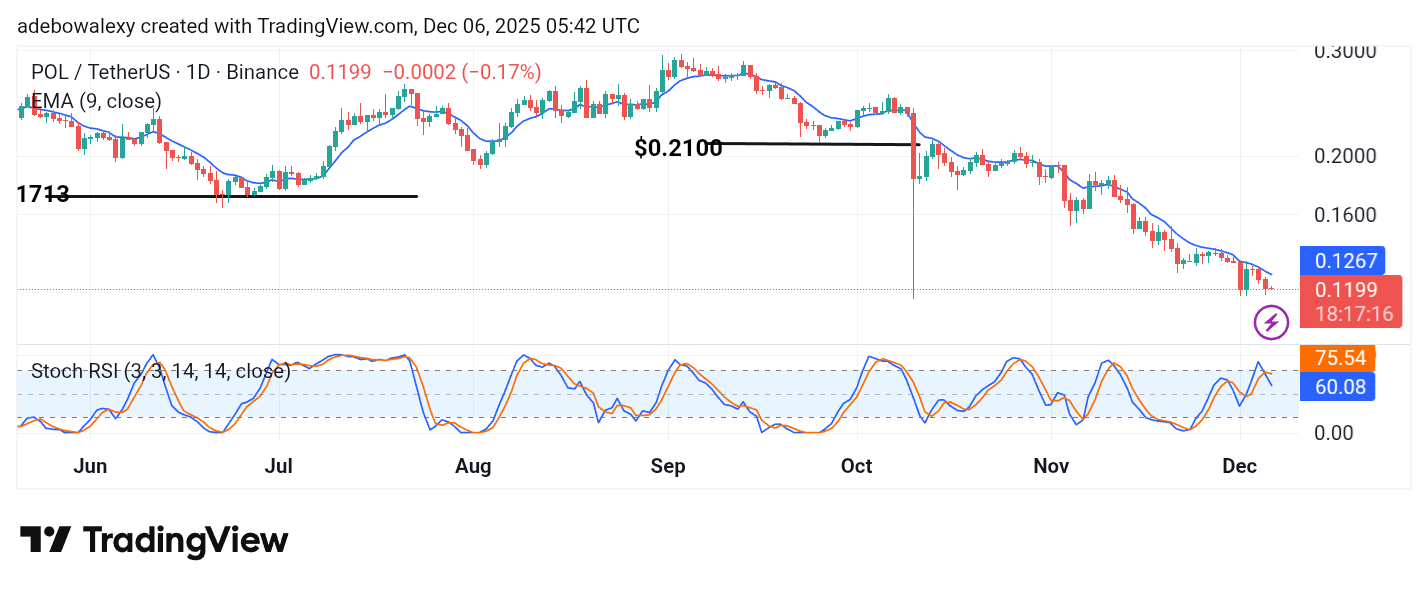Click the 0.1199 price in title row
The image size is (1428, 591).
340,72
